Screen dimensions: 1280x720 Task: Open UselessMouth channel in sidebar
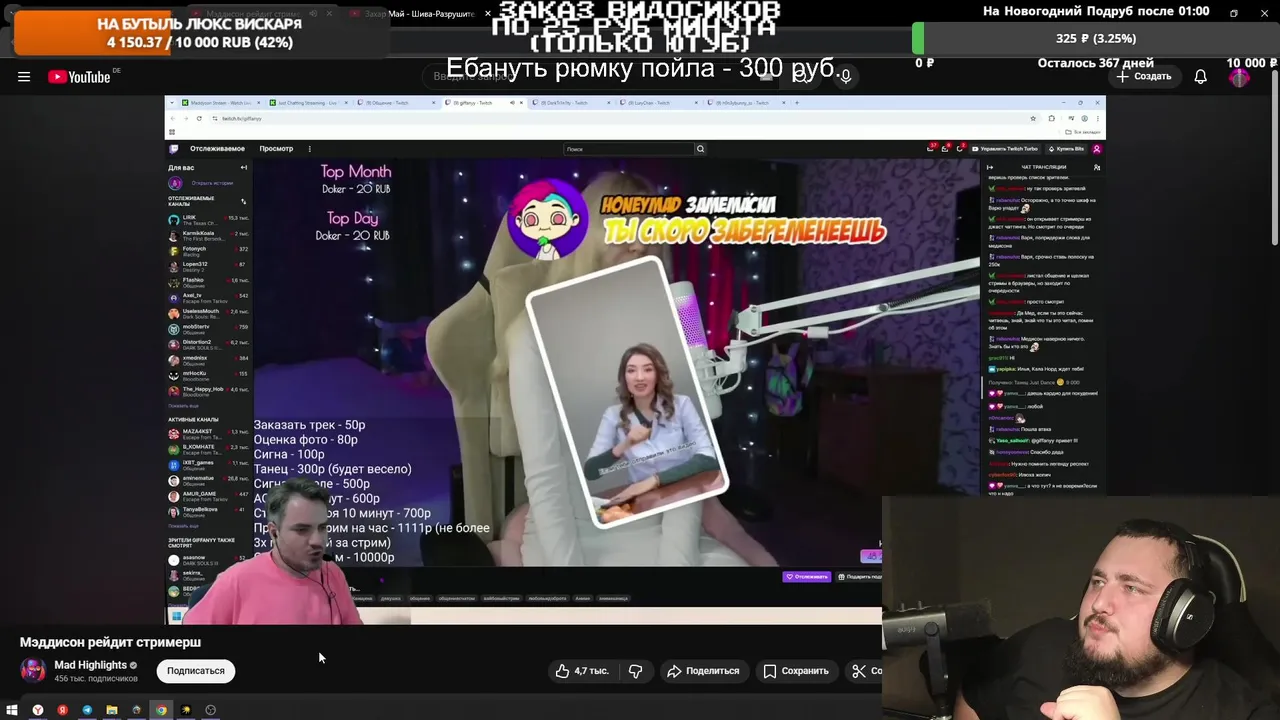click(208, 314)
